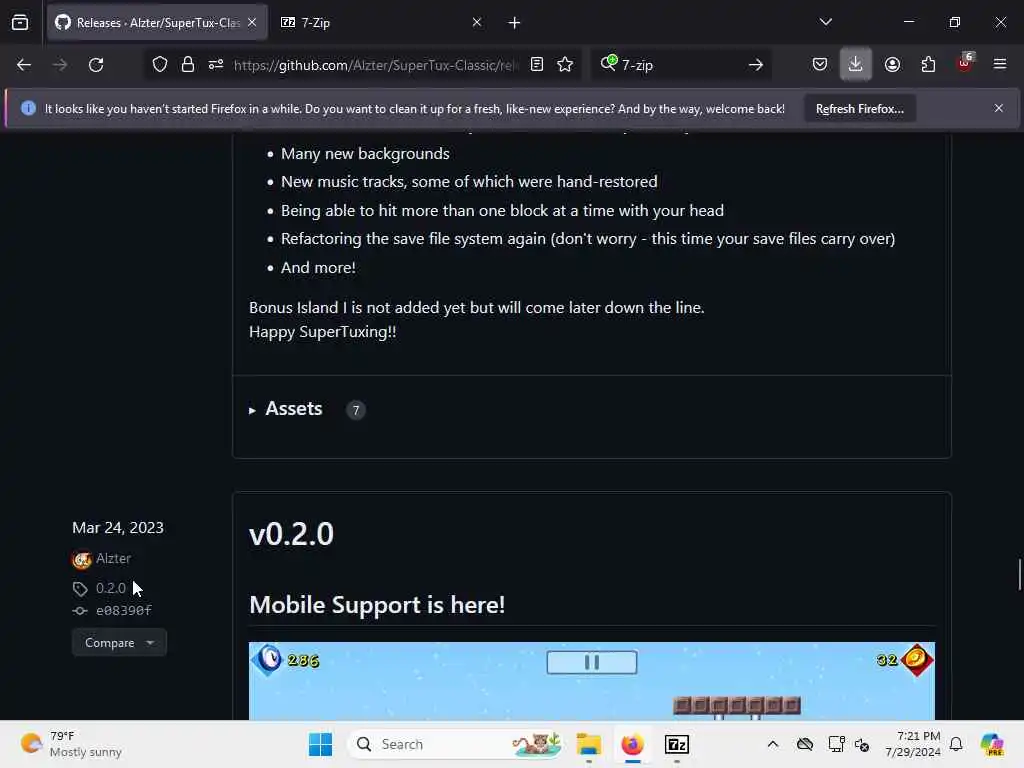Open site permissions icon in address bar
Viewport: 1024px width, 768px height.
point(216,64)
